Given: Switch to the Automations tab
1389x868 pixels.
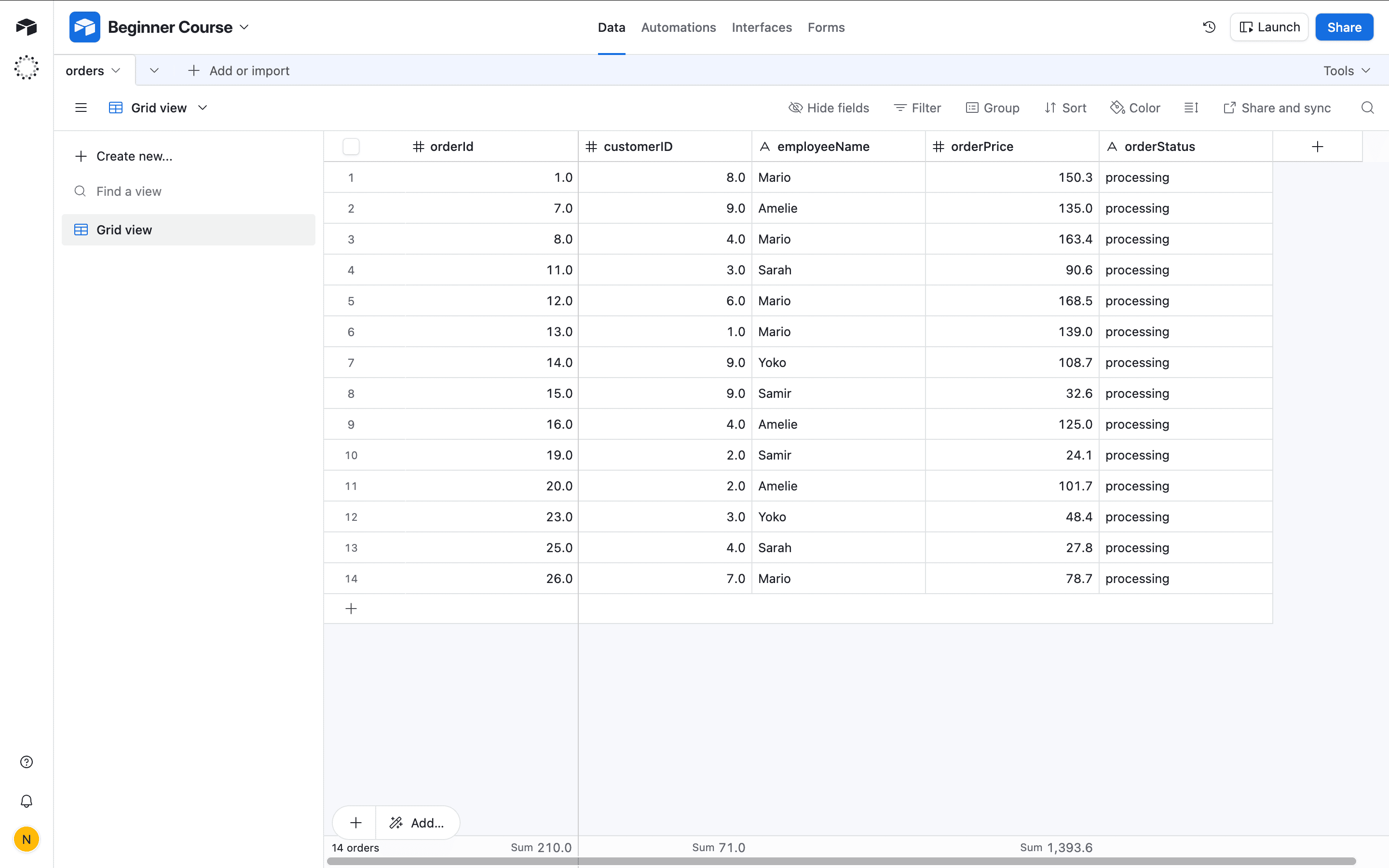Looking at the screenshot, I should point(679,27).
